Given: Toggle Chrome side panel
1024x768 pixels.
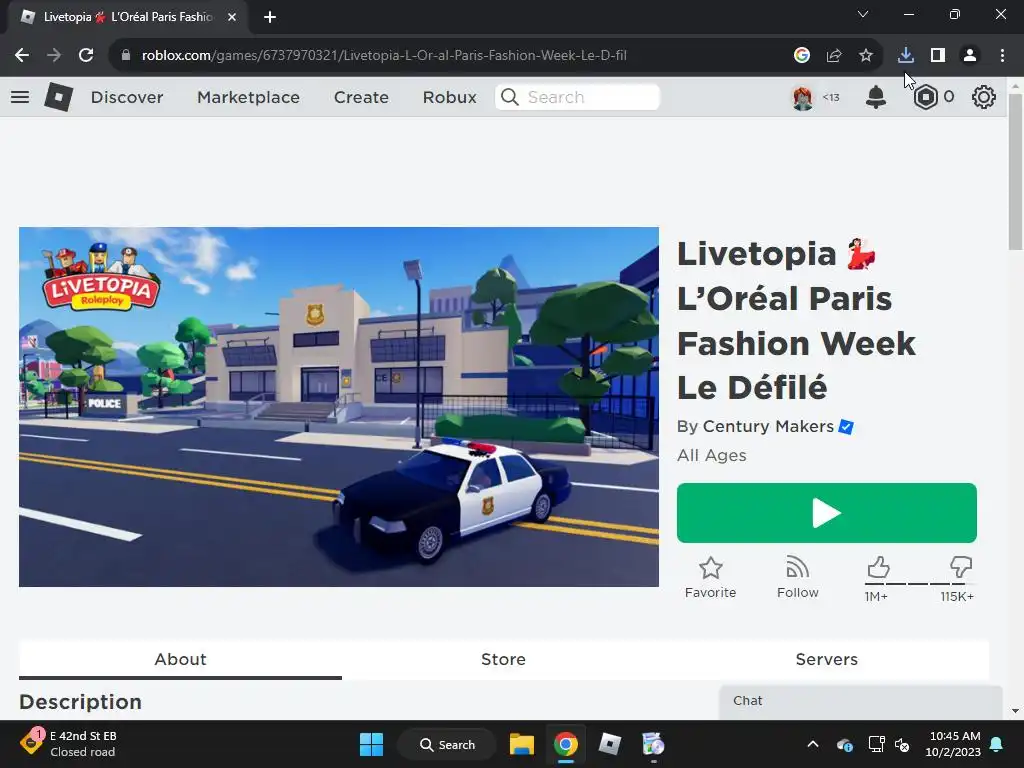Looking at the screenshot, I should click(938, 56).
